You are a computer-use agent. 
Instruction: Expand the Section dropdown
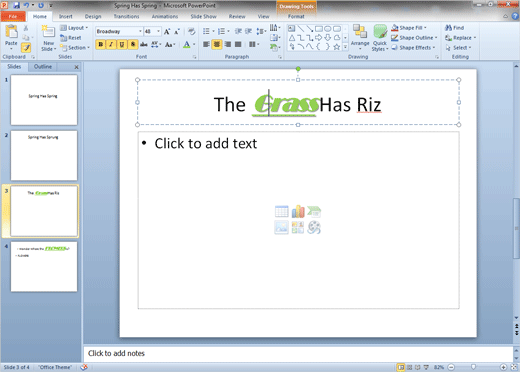coord(75,48)
